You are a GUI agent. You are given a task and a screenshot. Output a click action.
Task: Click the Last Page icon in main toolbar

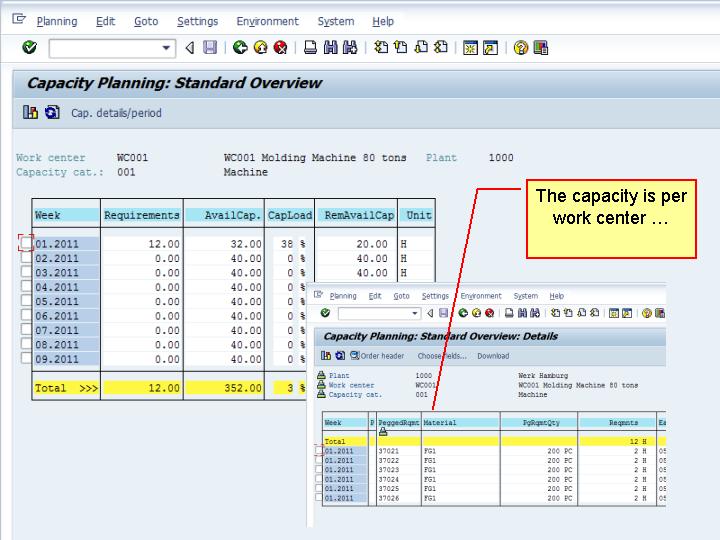click(x=441, y=47)
